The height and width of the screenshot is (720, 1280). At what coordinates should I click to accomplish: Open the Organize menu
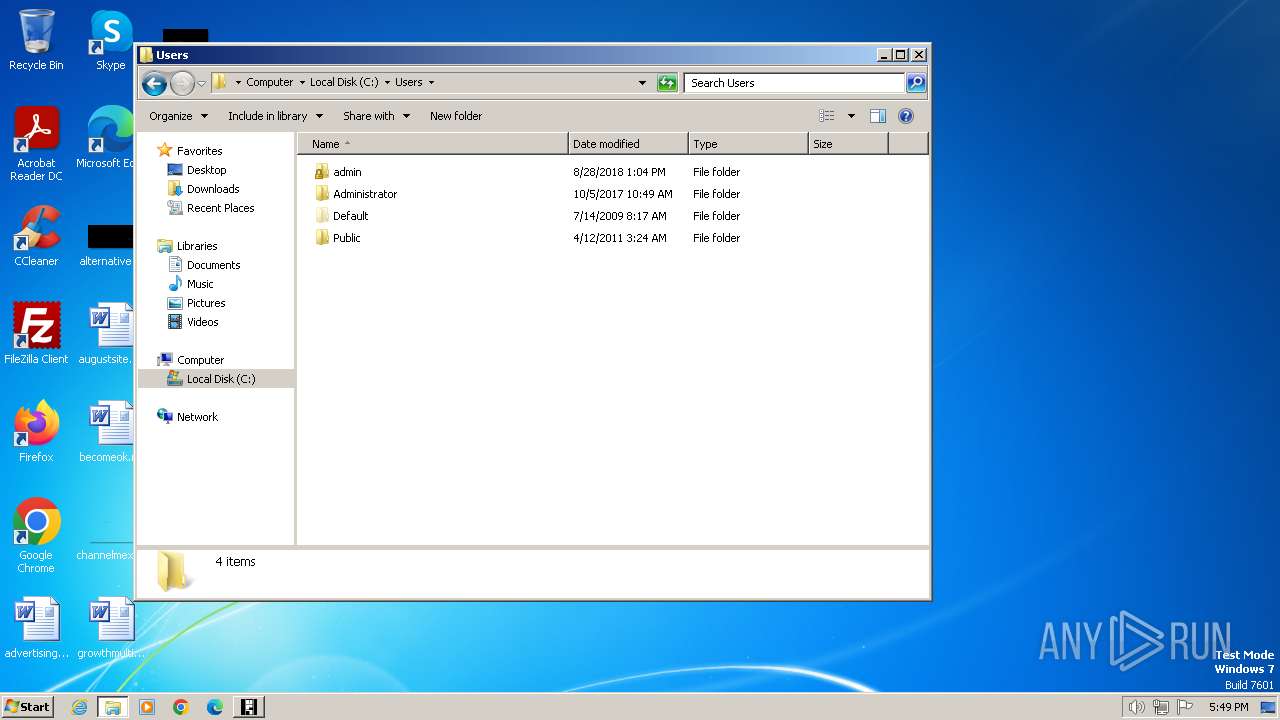tap(178, 116)
